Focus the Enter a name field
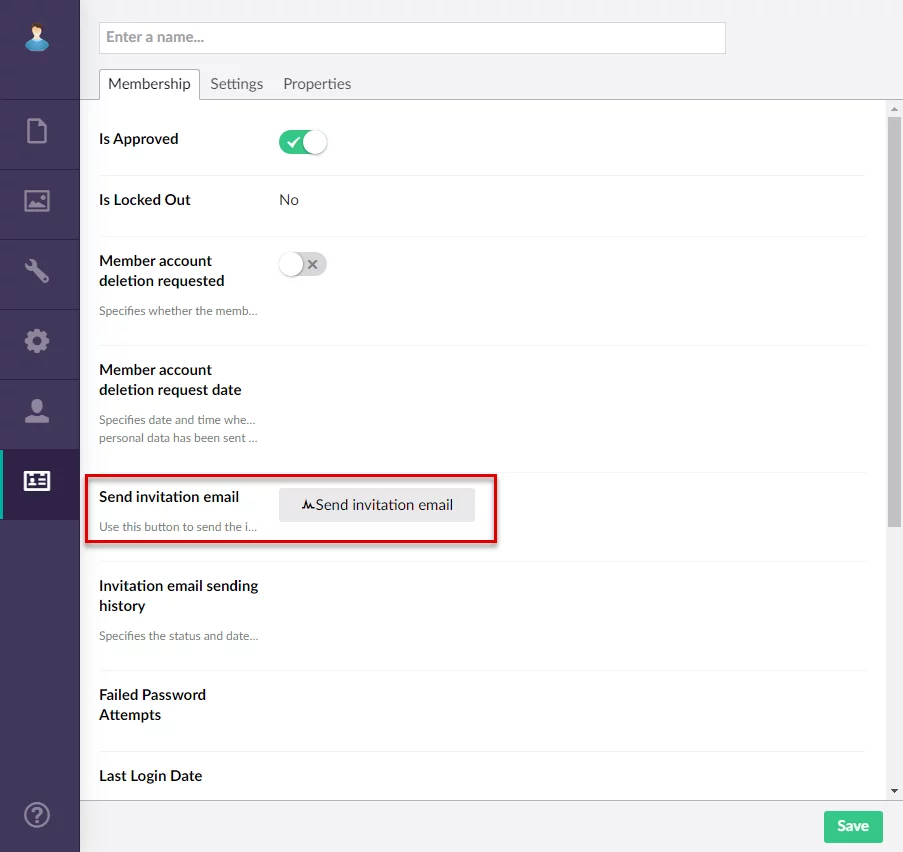Viewport: 903px width, 852px height. click(412, 38)
